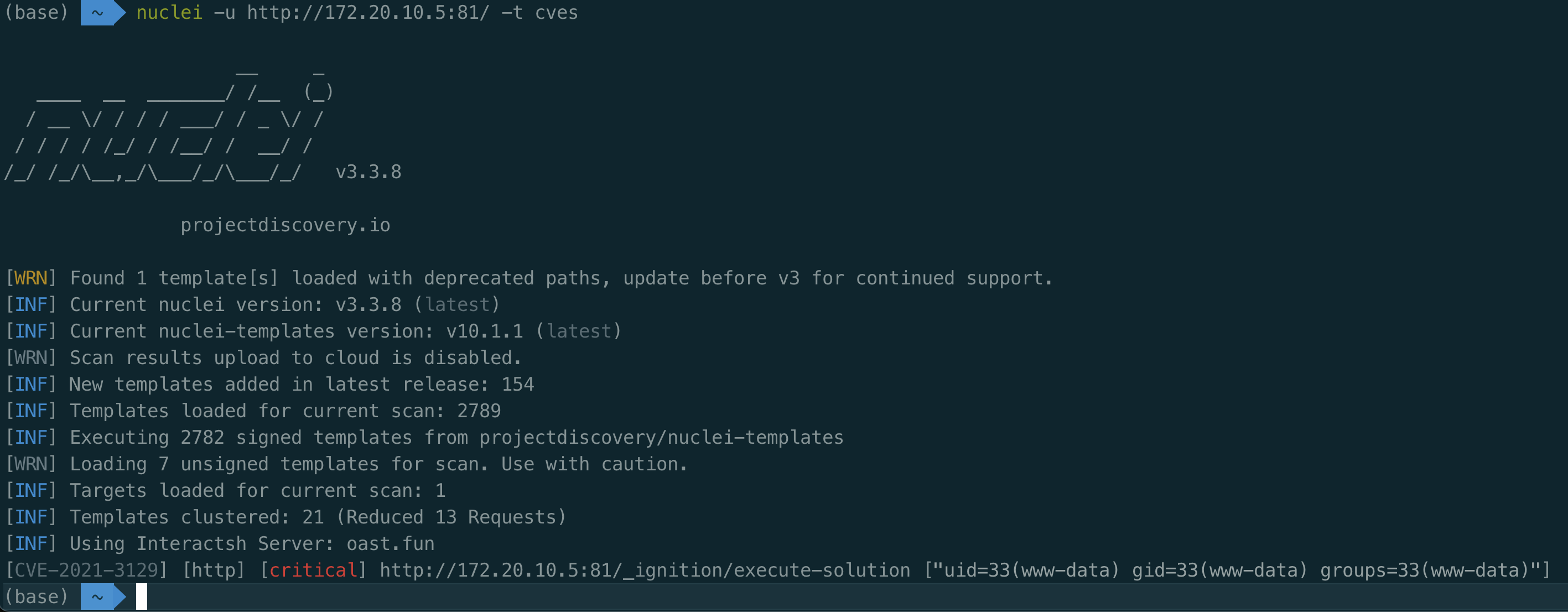This screenshot has height=612, width=1568.
Task: Click the target URL in the nuclei command
Action: pos(367,12)
